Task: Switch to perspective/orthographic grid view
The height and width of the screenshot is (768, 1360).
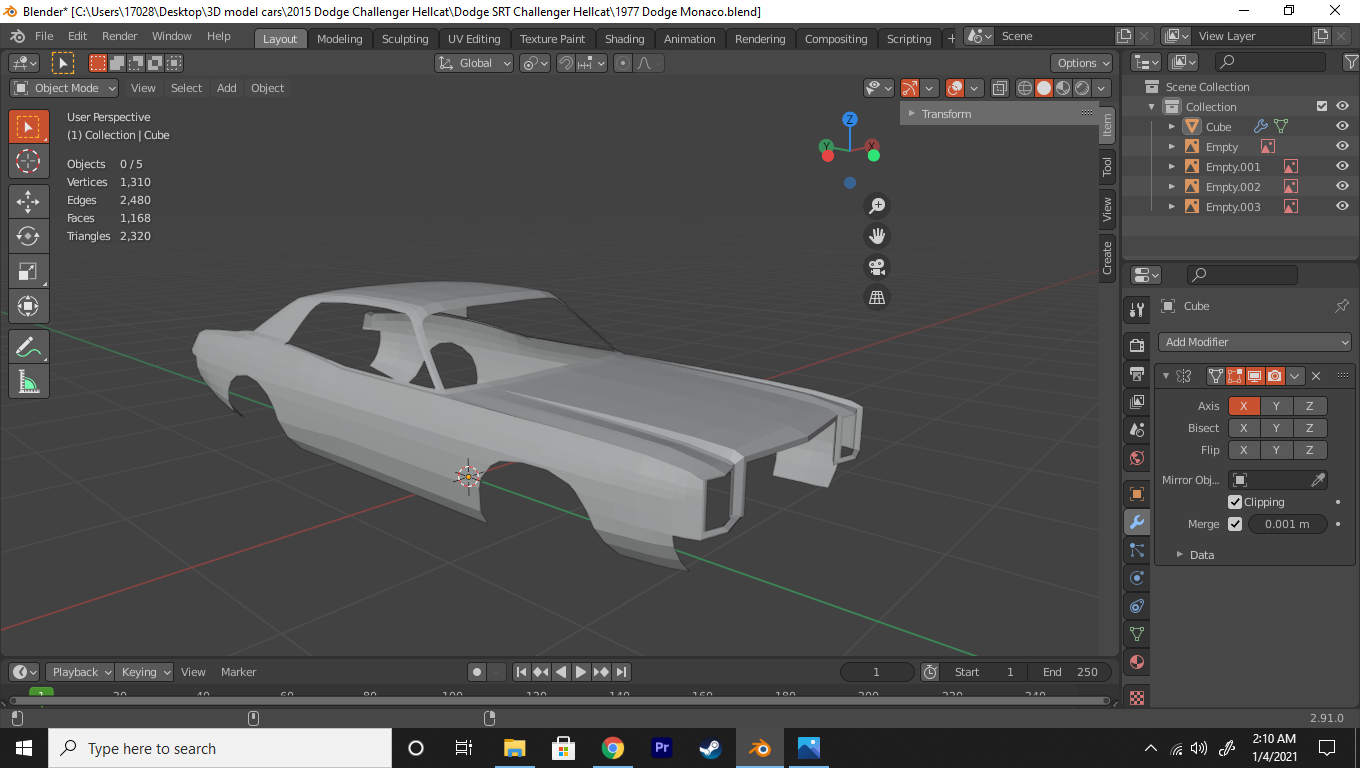Action: [x=877, y=298]
